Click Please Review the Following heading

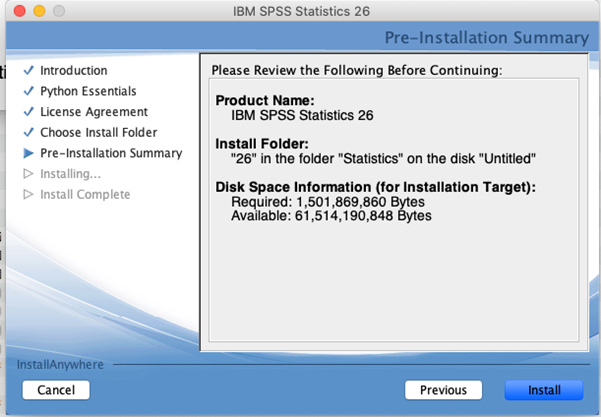[357, 71]
